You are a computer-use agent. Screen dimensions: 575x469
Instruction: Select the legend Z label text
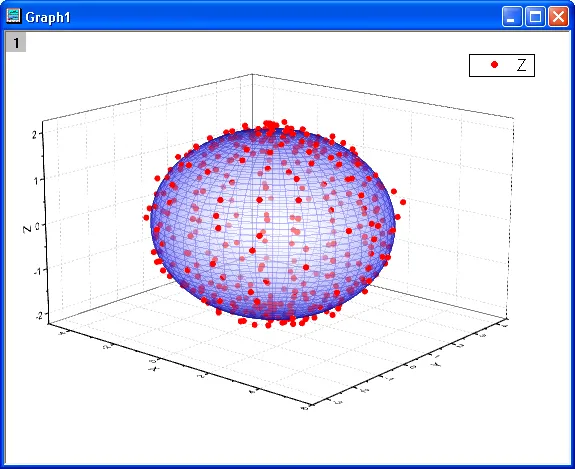pos(521,65)
